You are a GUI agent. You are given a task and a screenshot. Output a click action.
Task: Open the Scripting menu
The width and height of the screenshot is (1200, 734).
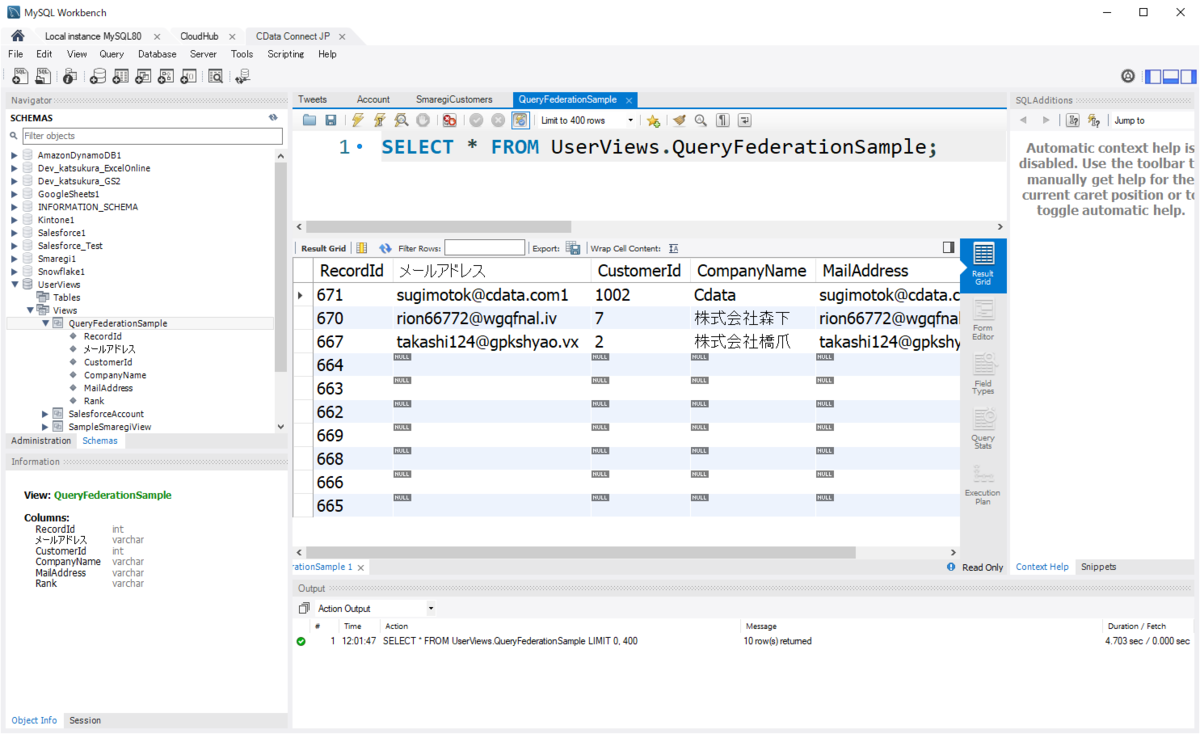click(285, 54)
